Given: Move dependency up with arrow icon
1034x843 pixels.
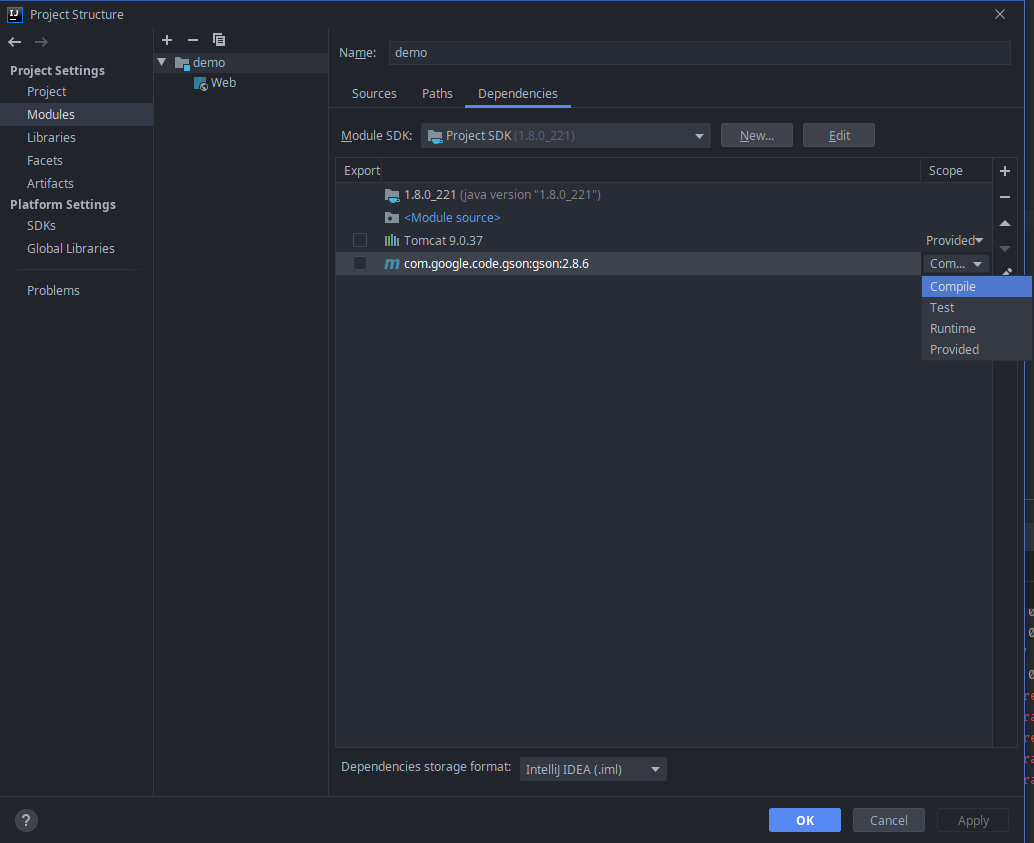Looking at the screenshot, I should (x=1005, y=223).
